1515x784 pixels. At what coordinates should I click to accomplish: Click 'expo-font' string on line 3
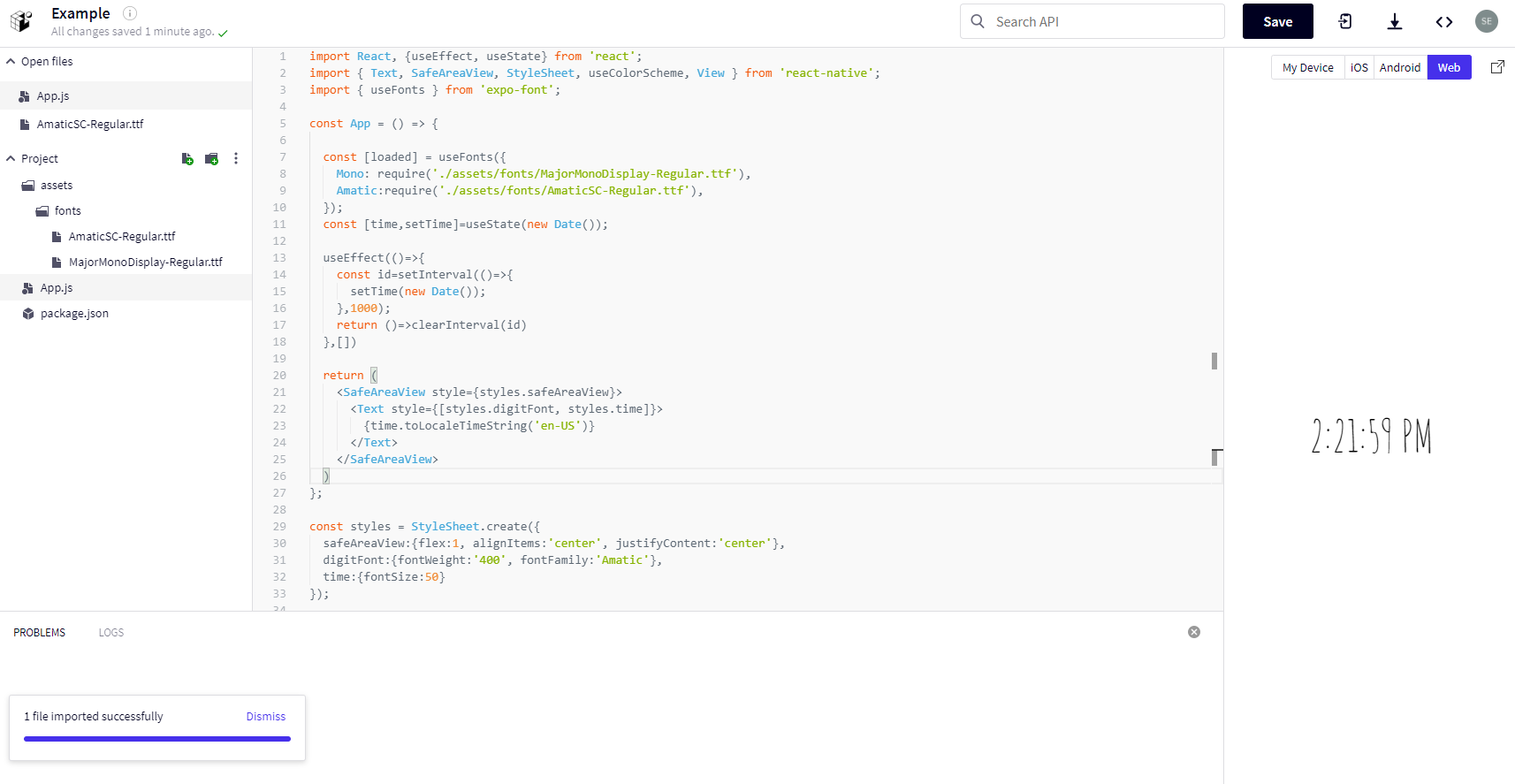pyautogui.click(x=517, y=90)
